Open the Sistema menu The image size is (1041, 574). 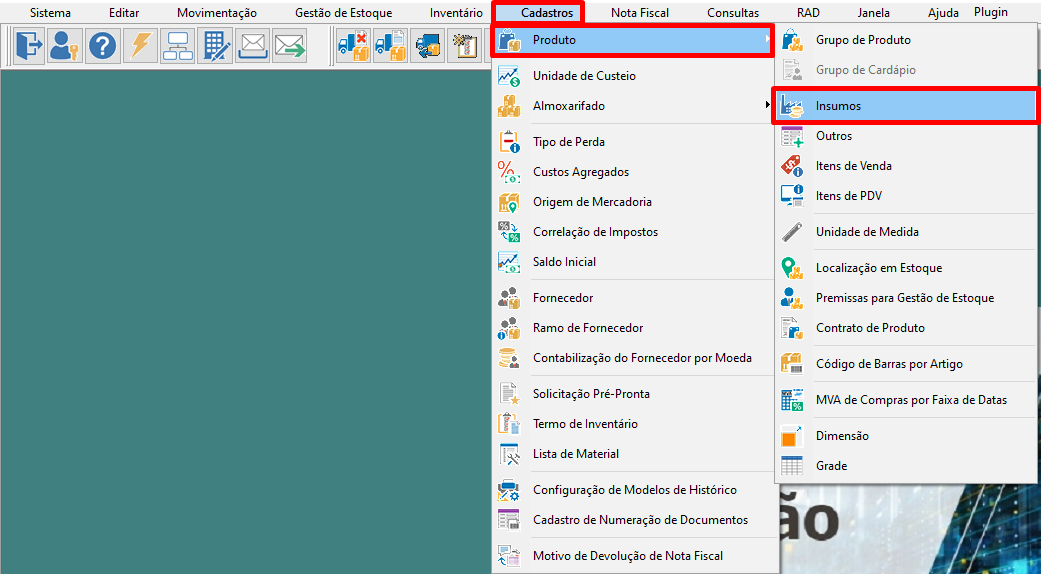point(50,13)
